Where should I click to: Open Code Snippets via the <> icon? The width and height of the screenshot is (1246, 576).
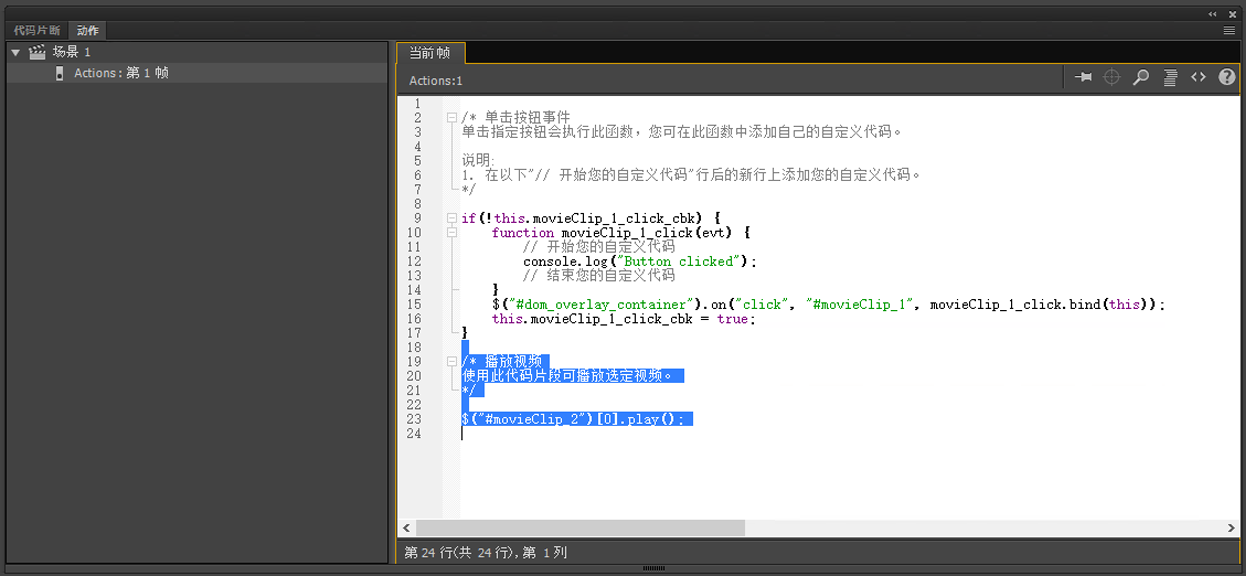coord(1197,76)
